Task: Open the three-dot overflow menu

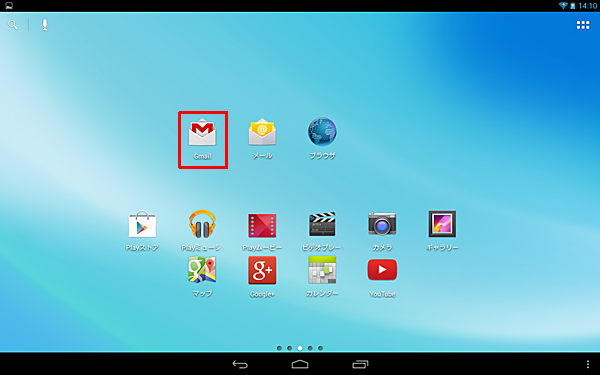Action: pos(588,364)
